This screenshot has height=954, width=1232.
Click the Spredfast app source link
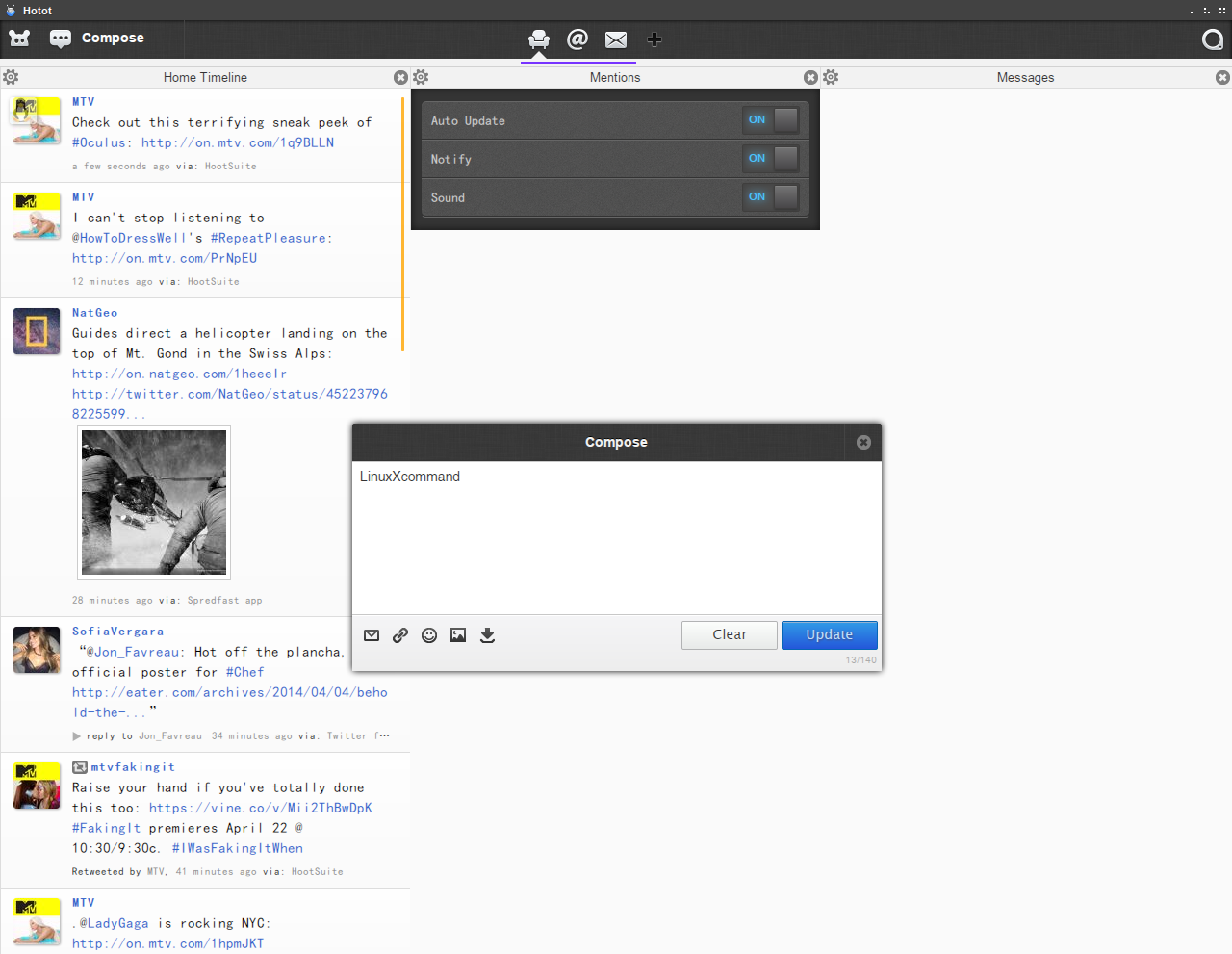pyautogui.click(x=224, y=601)
